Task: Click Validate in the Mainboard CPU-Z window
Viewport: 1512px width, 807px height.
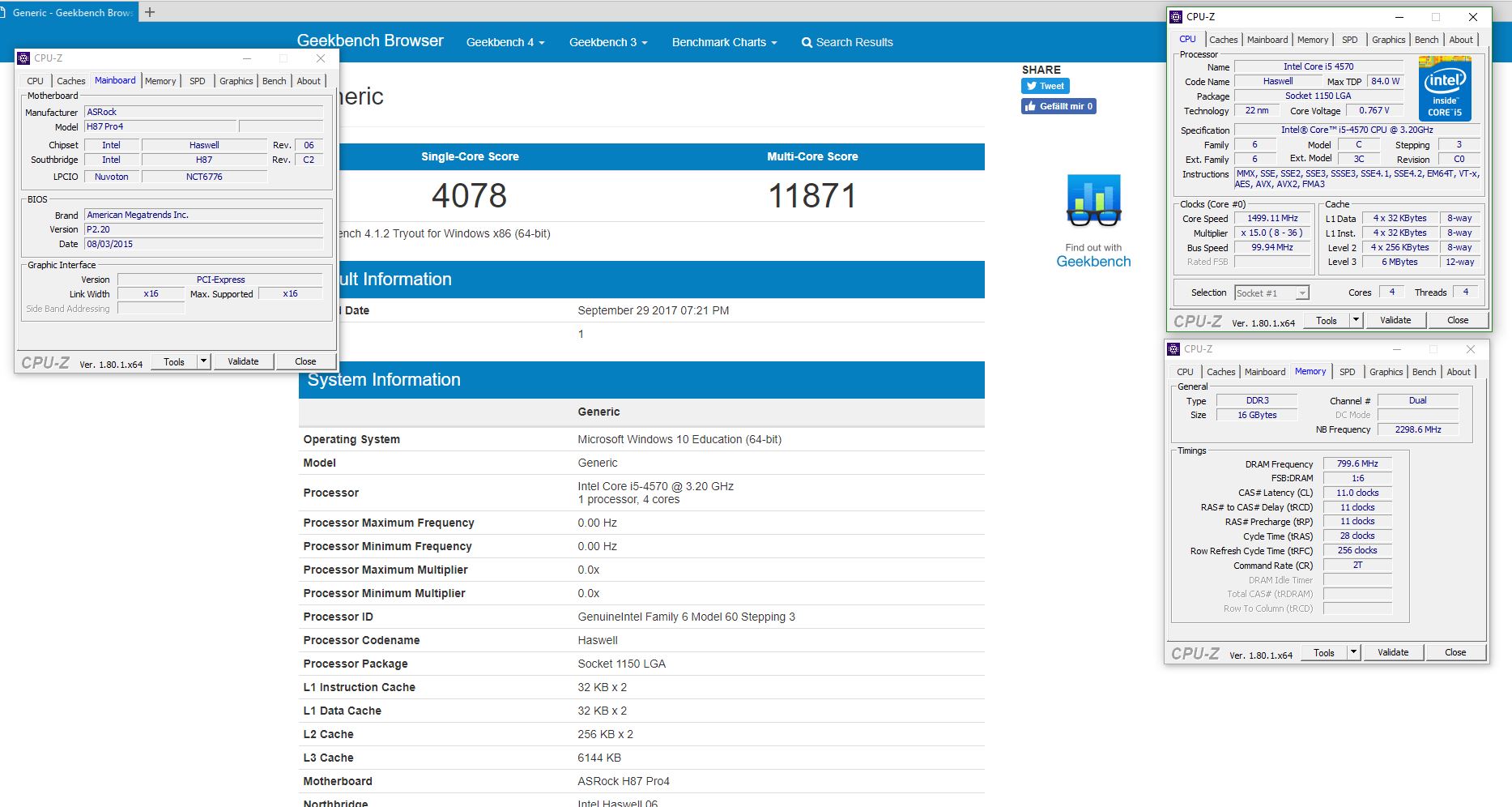Action: (x=243, y=361)
